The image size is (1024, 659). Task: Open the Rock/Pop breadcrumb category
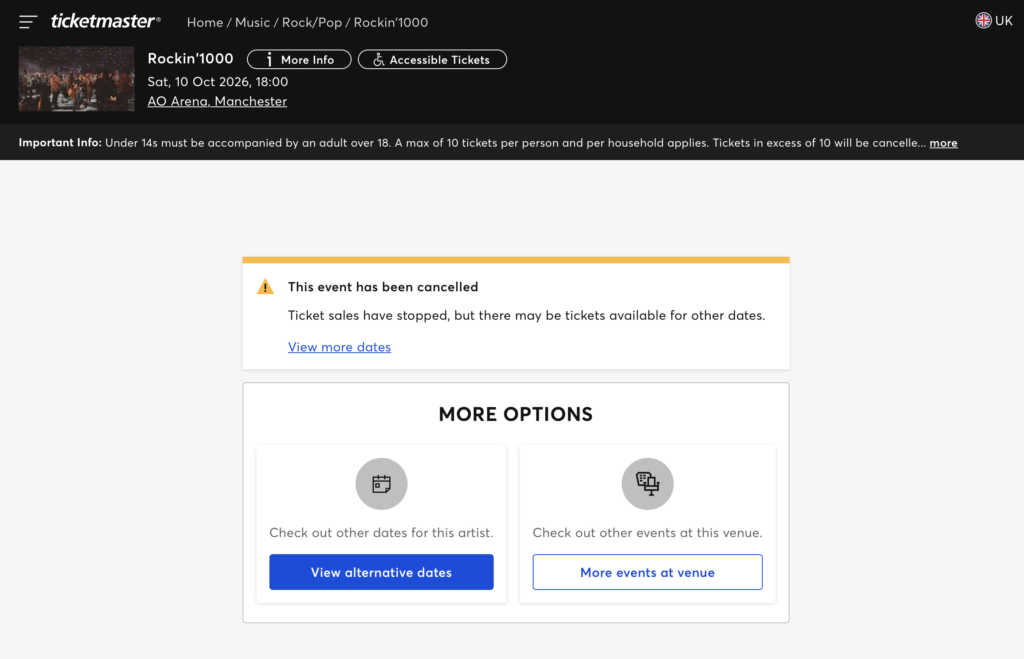(x=312, y=22)
